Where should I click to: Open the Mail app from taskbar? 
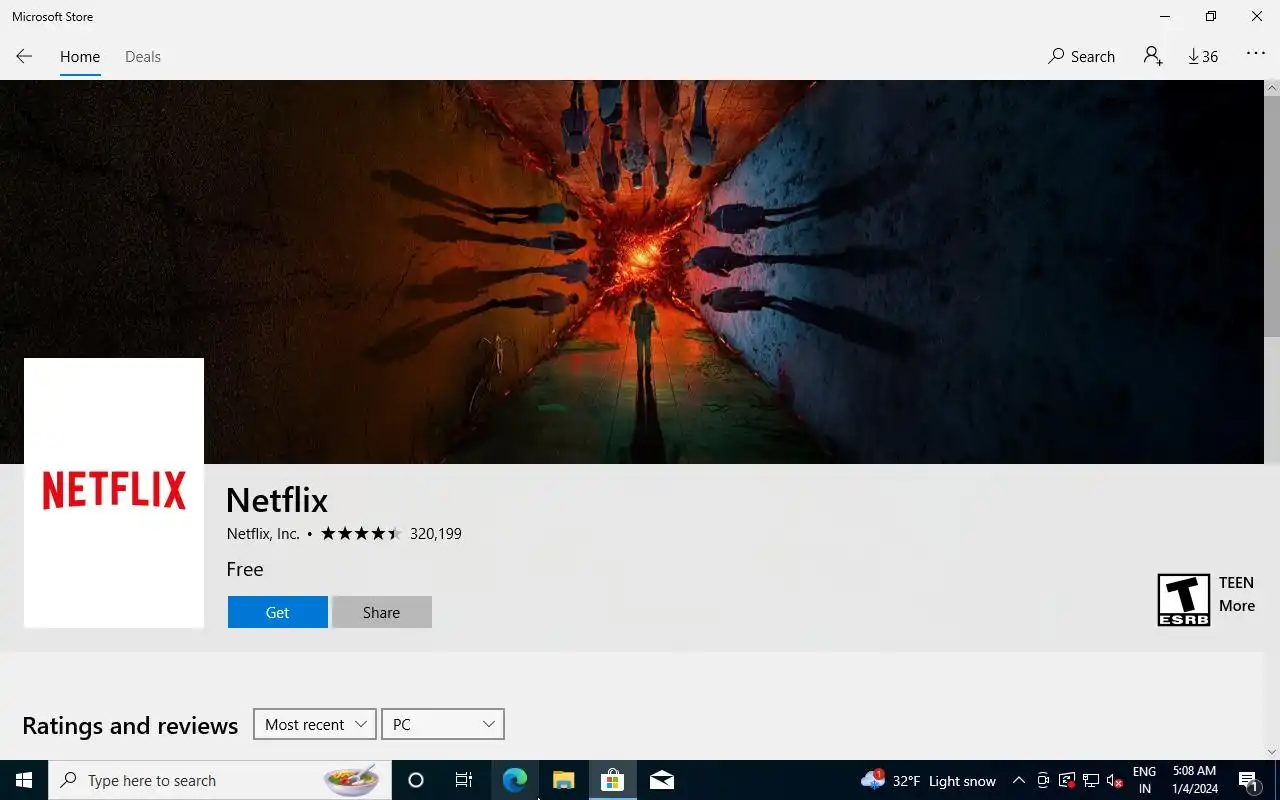pyautogui.click(x=661, y=780)
